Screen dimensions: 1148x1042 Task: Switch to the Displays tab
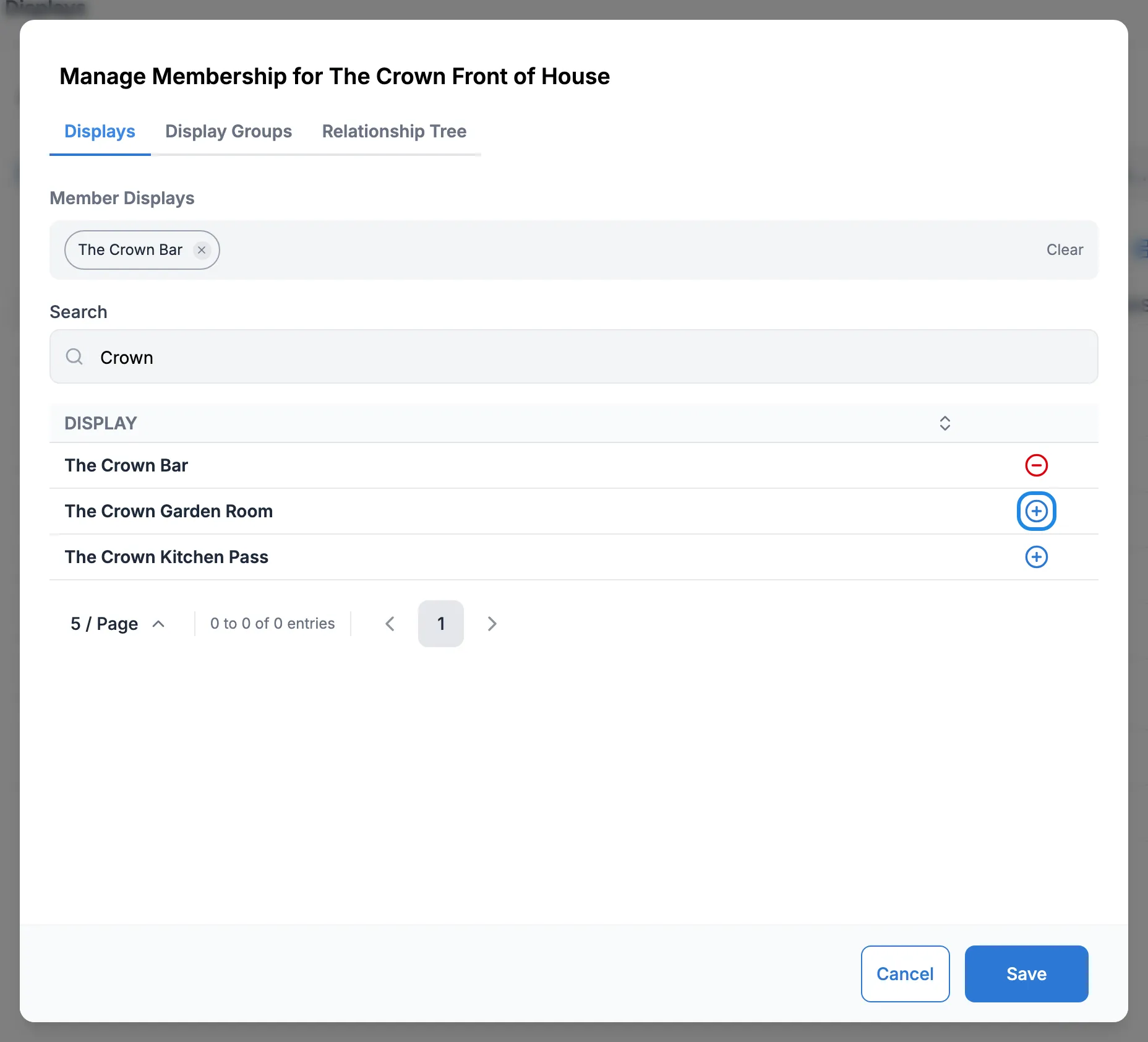click(100, 131)
